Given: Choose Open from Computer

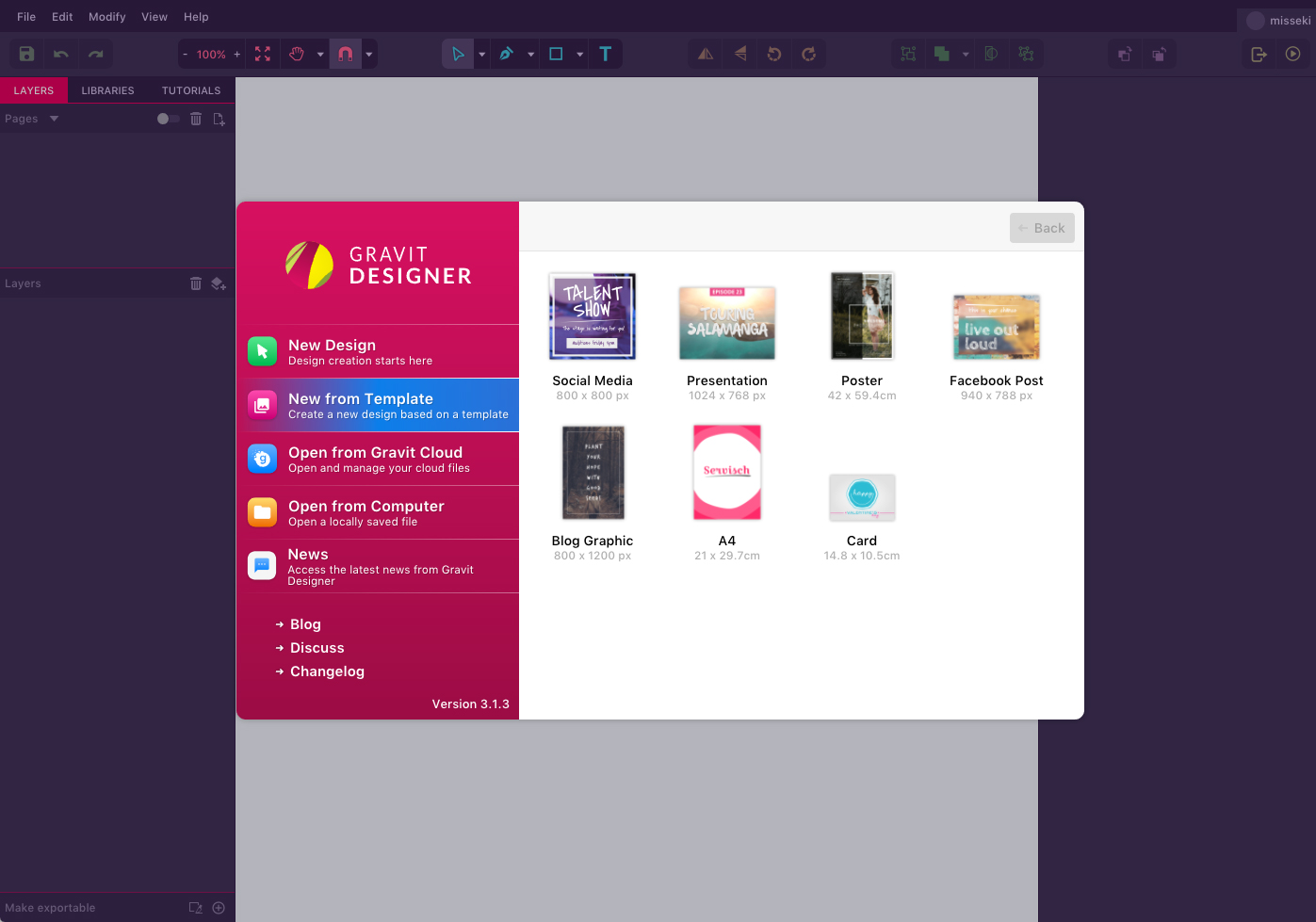Looking at the screenshot, I should point(378,512).
